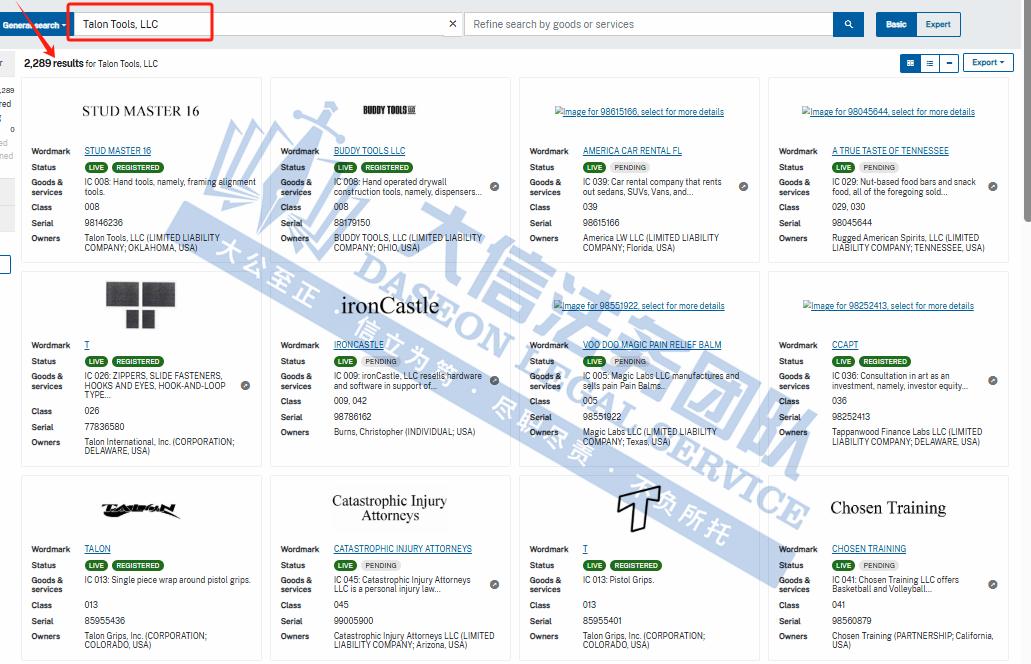
Task: Clear the Talon Tools, LLC search text
Action: (452, 24)
